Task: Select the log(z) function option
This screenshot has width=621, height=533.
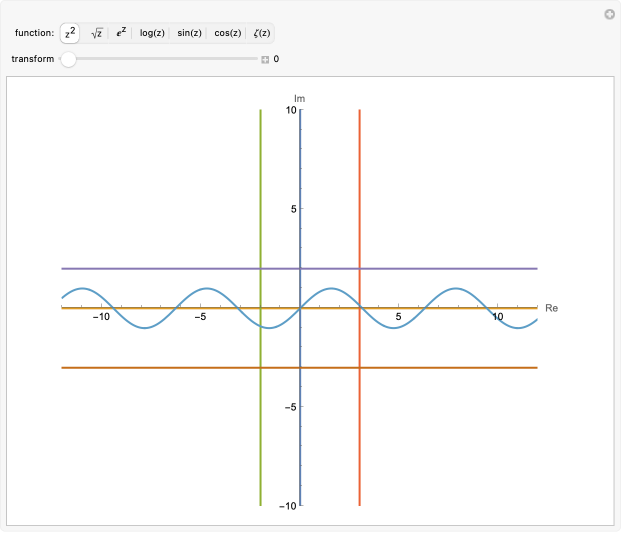Action: point(152,33)
